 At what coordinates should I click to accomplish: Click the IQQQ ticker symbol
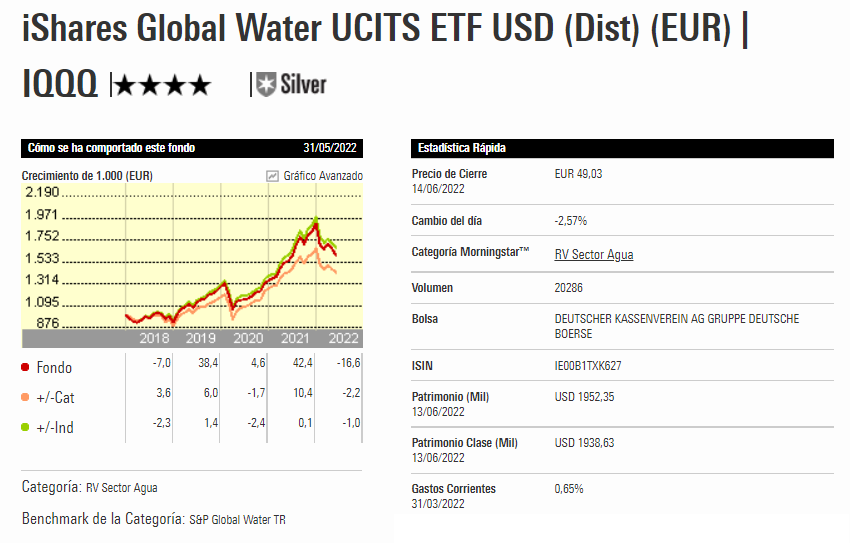click(60, 86)
